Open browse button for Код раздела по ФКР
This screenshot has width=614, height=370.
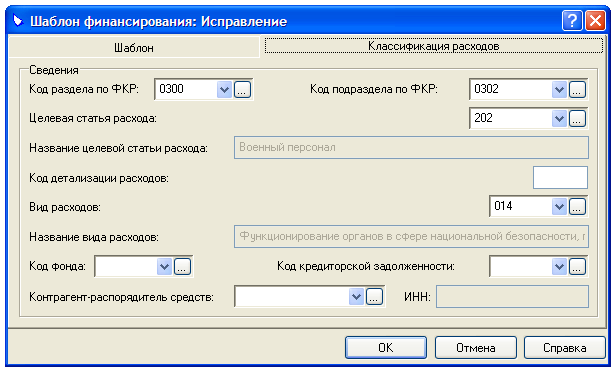[242, 89]
